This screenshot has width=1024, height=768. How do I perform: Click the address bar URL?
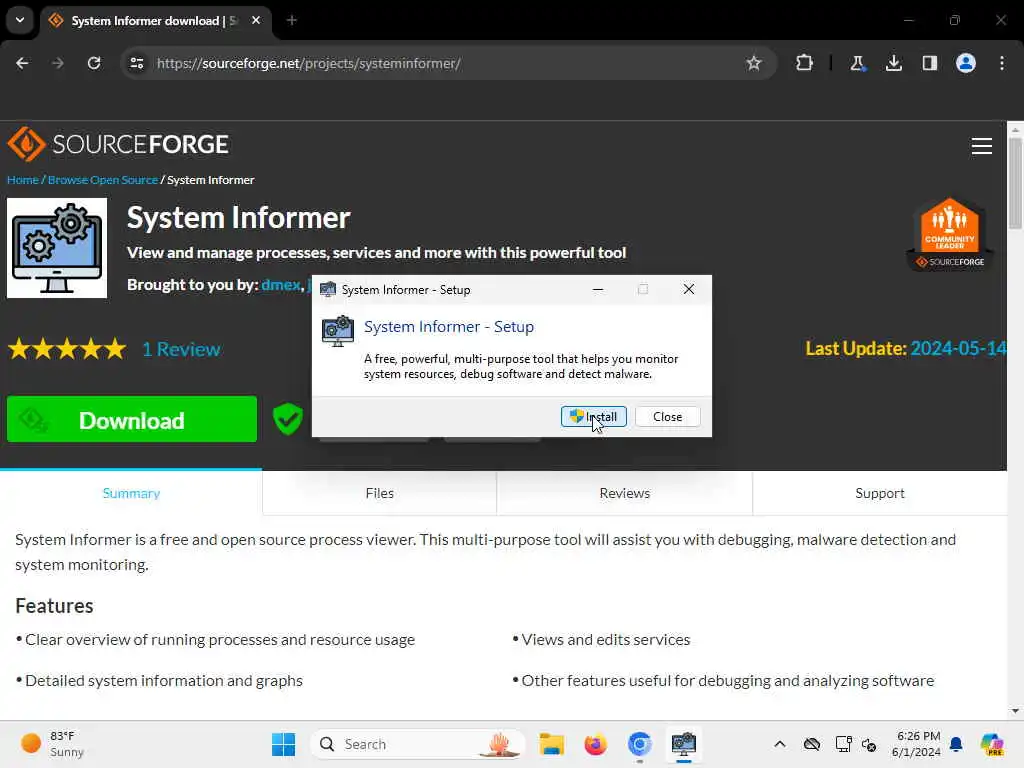(309, 63)
